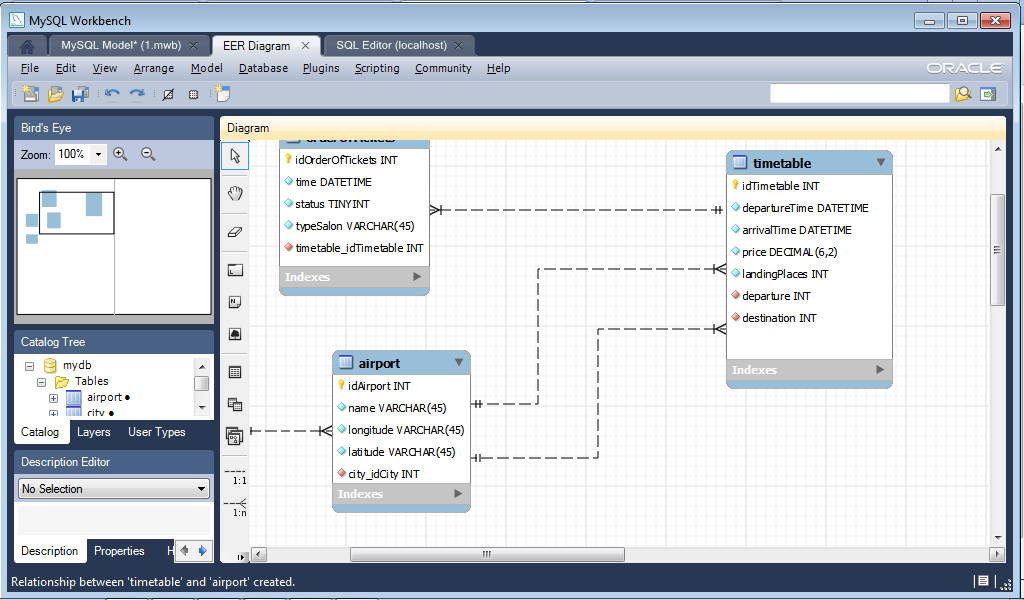Select the pointer selection tool
Image resolution: width=1024 pixels, height=600 pixels.
coord(235,156)
